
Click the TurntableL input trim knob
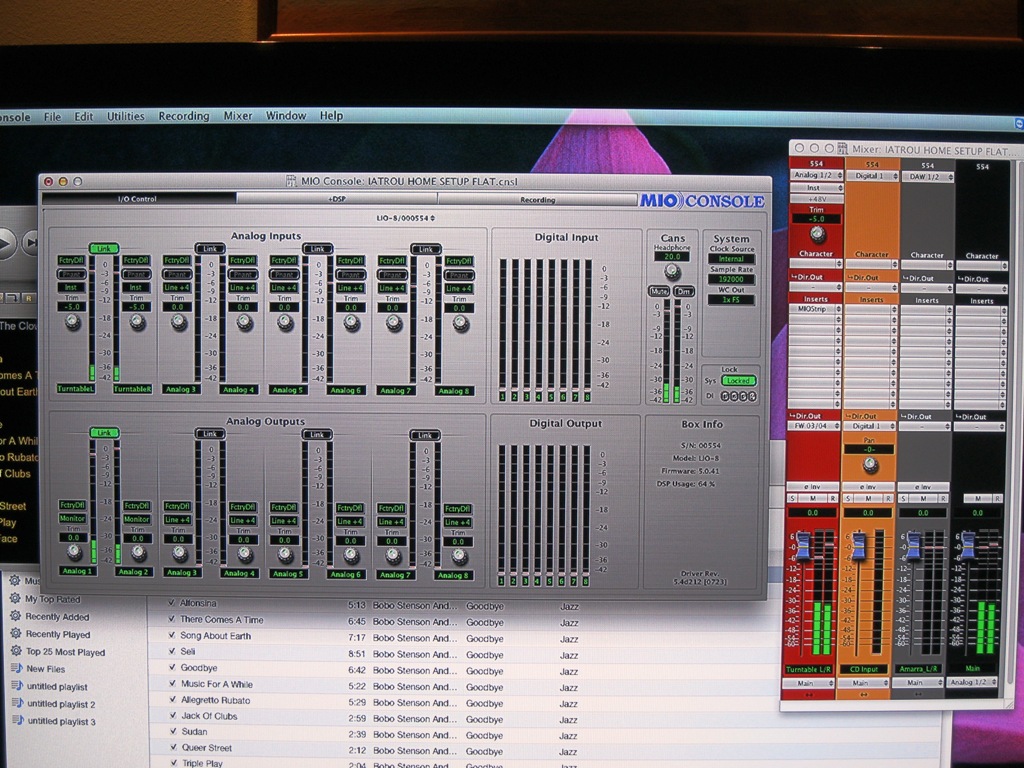[72, 321]
